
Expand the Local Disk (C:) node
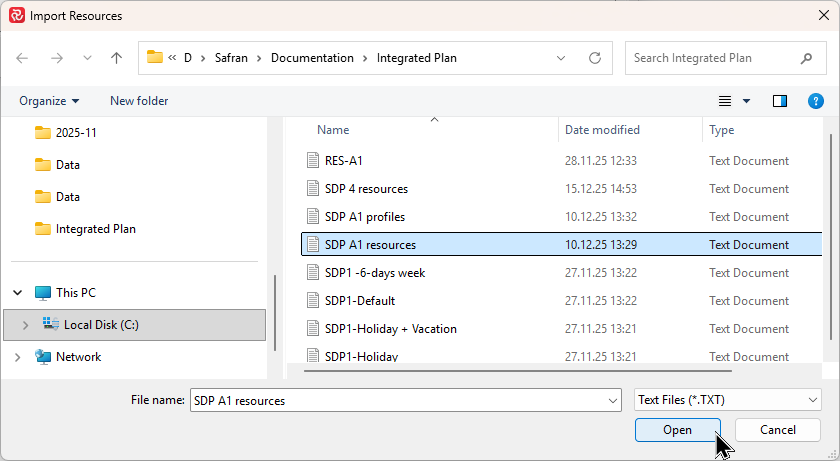[x=25, y=324]
